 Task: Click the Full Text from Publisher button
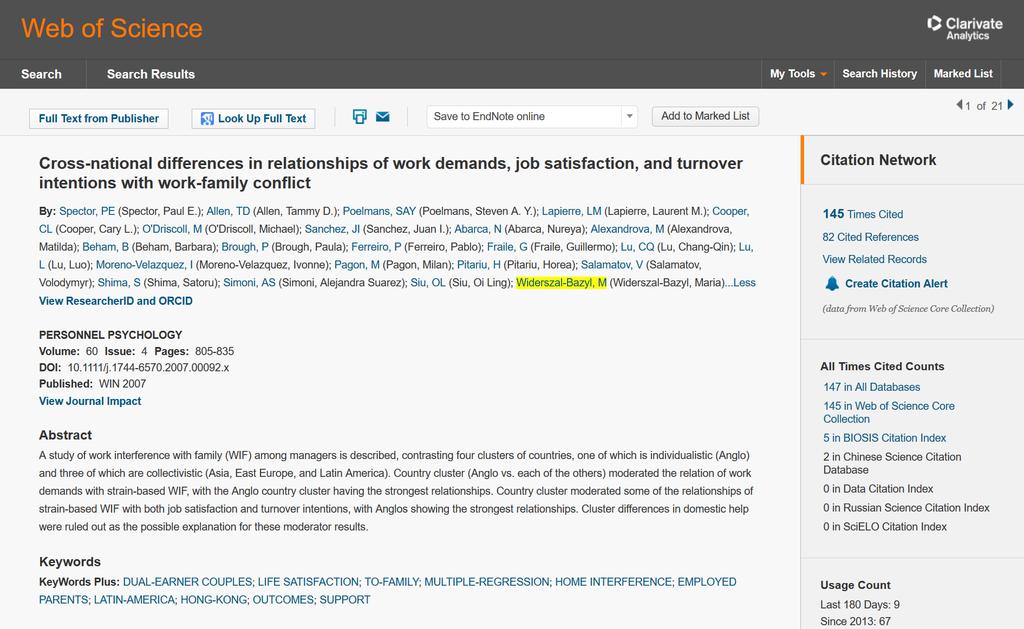coord(99,118)
